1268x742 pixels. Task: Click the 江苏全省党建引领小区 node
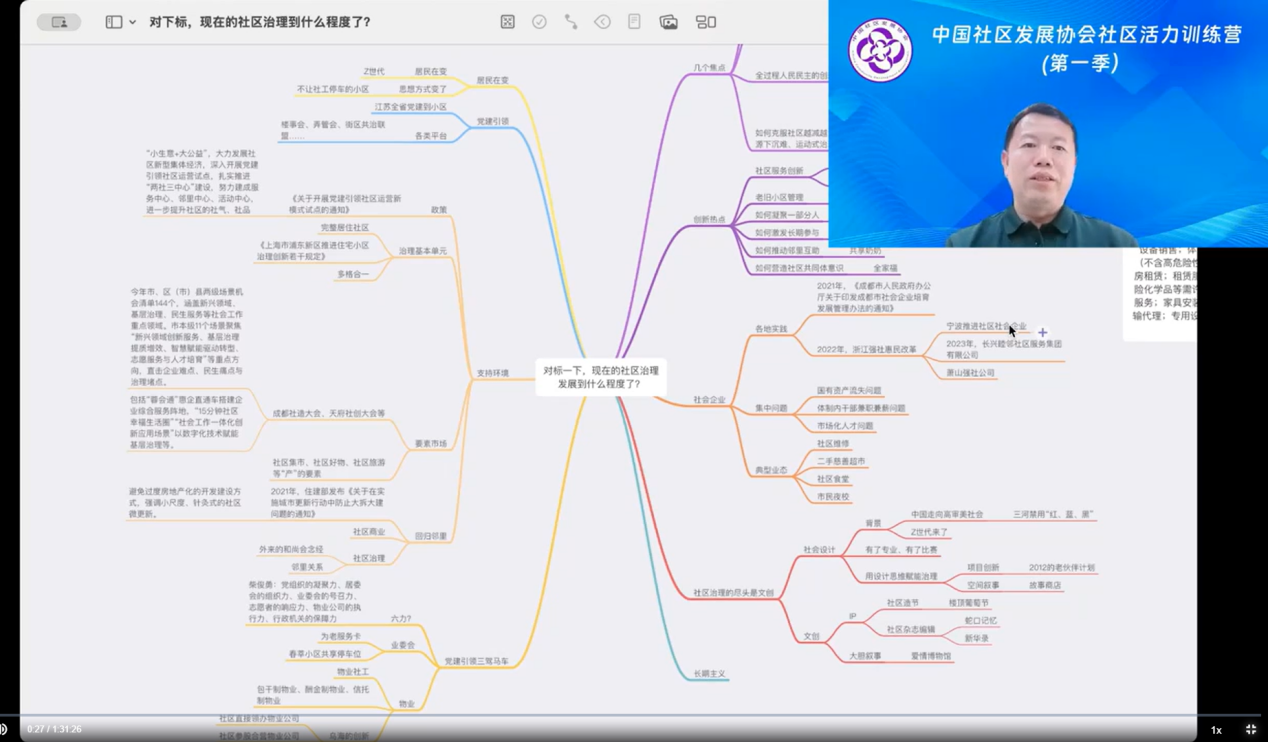coord(410,107)
